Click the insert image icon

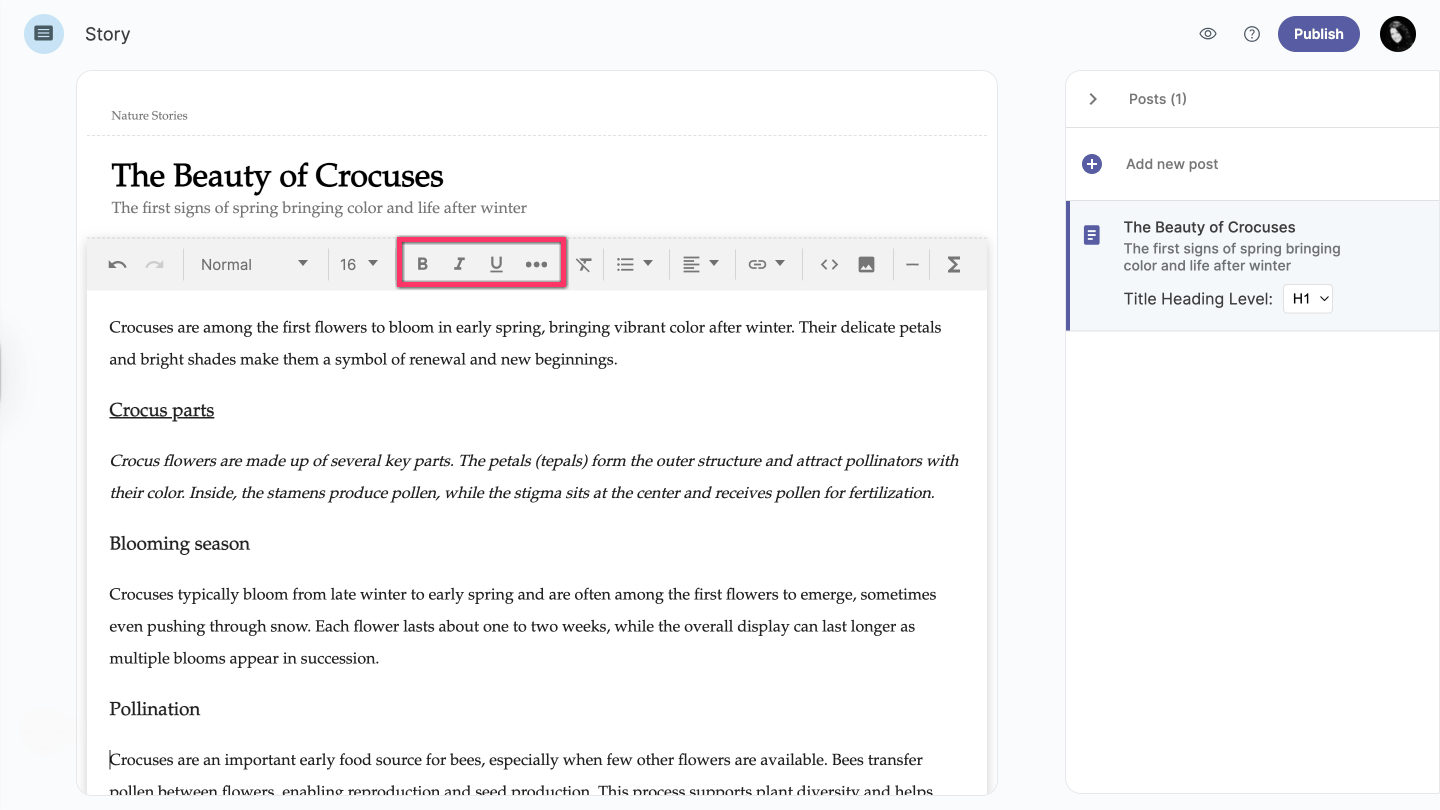(x=866, y=265)
